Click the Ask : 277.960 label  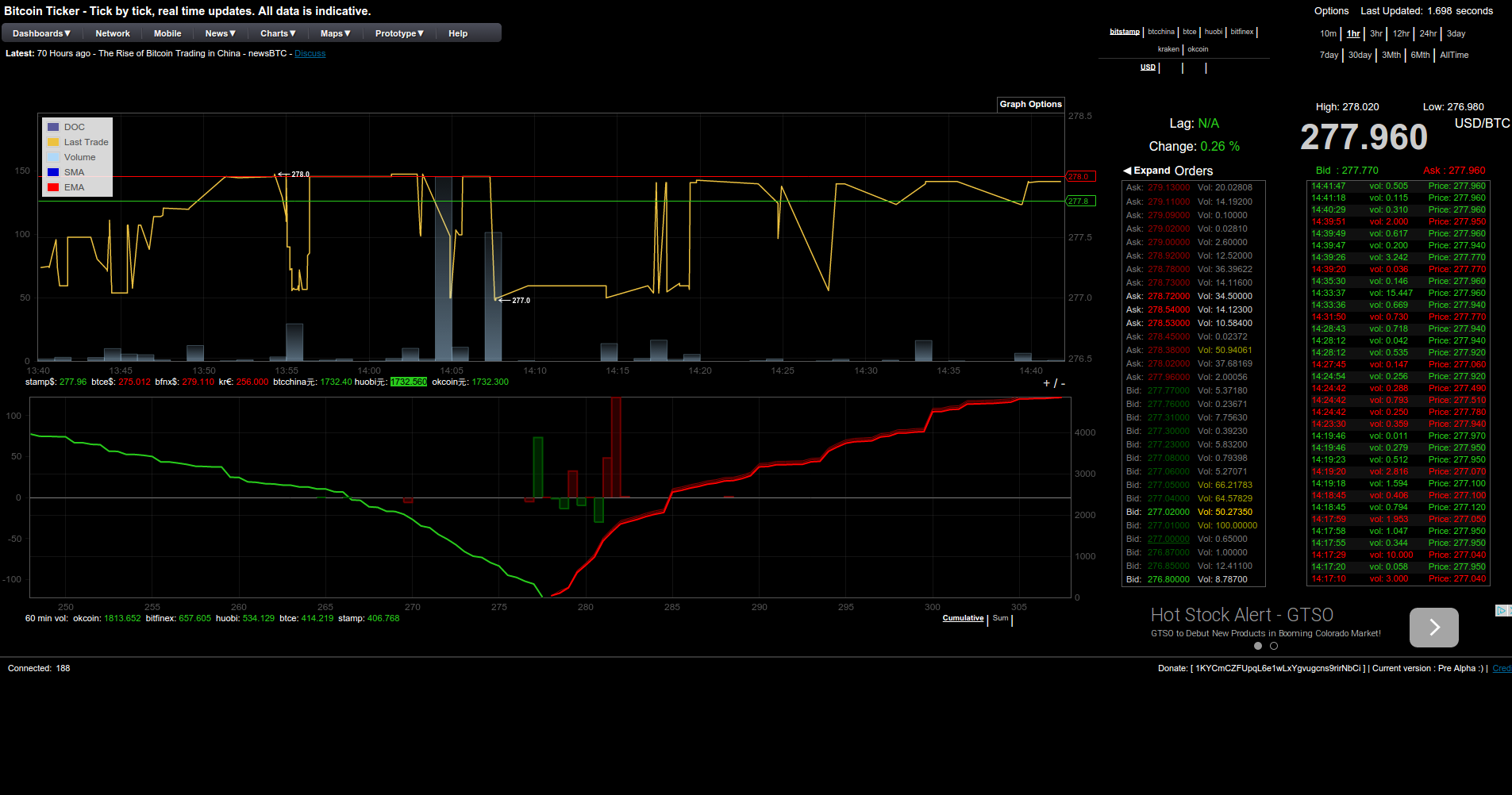click(1454, 171)
